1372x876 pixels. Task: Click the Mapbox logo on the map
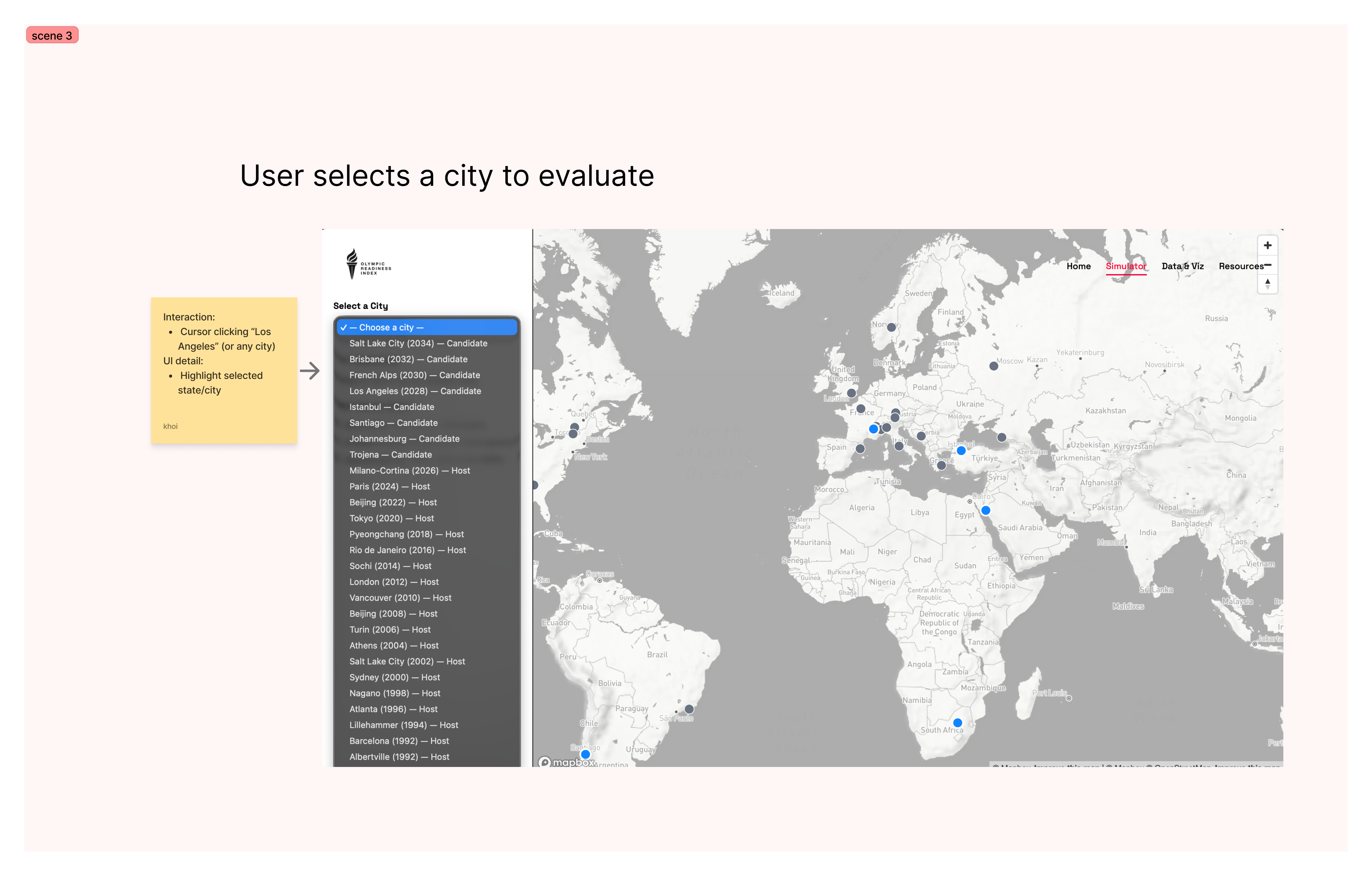pos(567,762)
